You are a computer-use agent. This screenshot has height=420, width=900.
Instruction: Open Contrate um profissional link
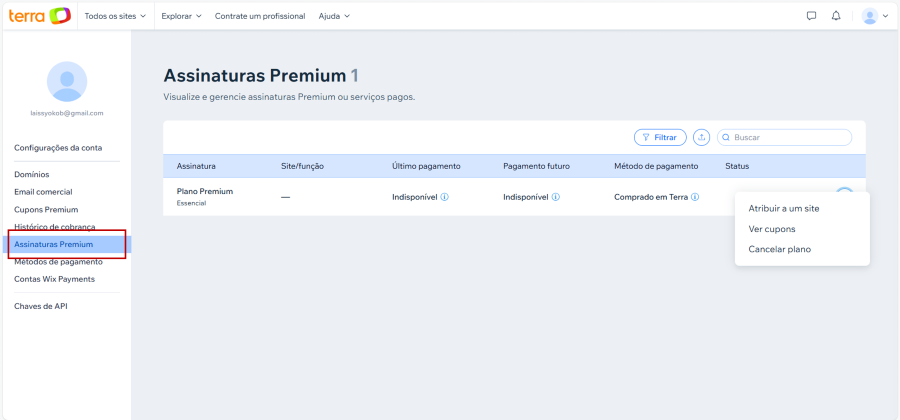click(x=260, y=16)
